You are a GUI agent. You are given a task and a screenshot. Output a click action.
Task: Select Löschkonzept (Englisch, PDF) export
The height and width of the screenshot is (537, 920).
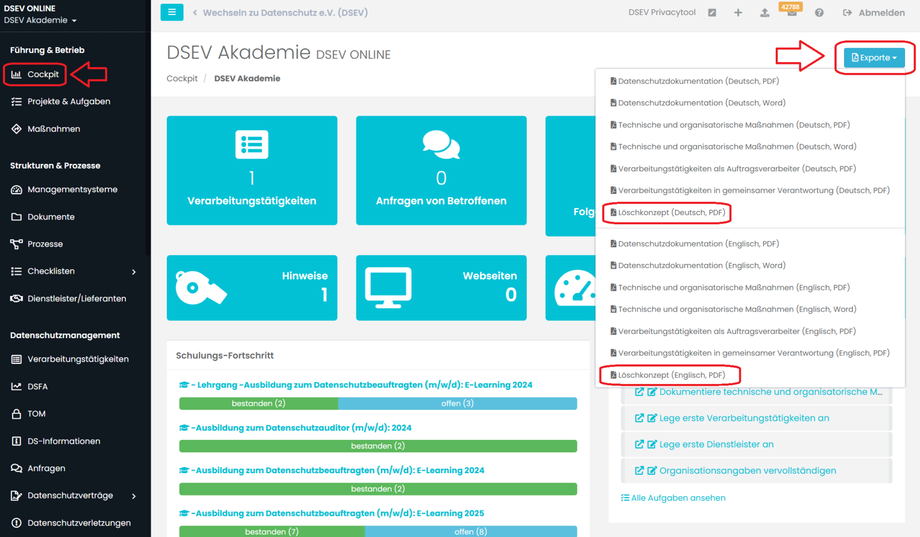point(668,375)
